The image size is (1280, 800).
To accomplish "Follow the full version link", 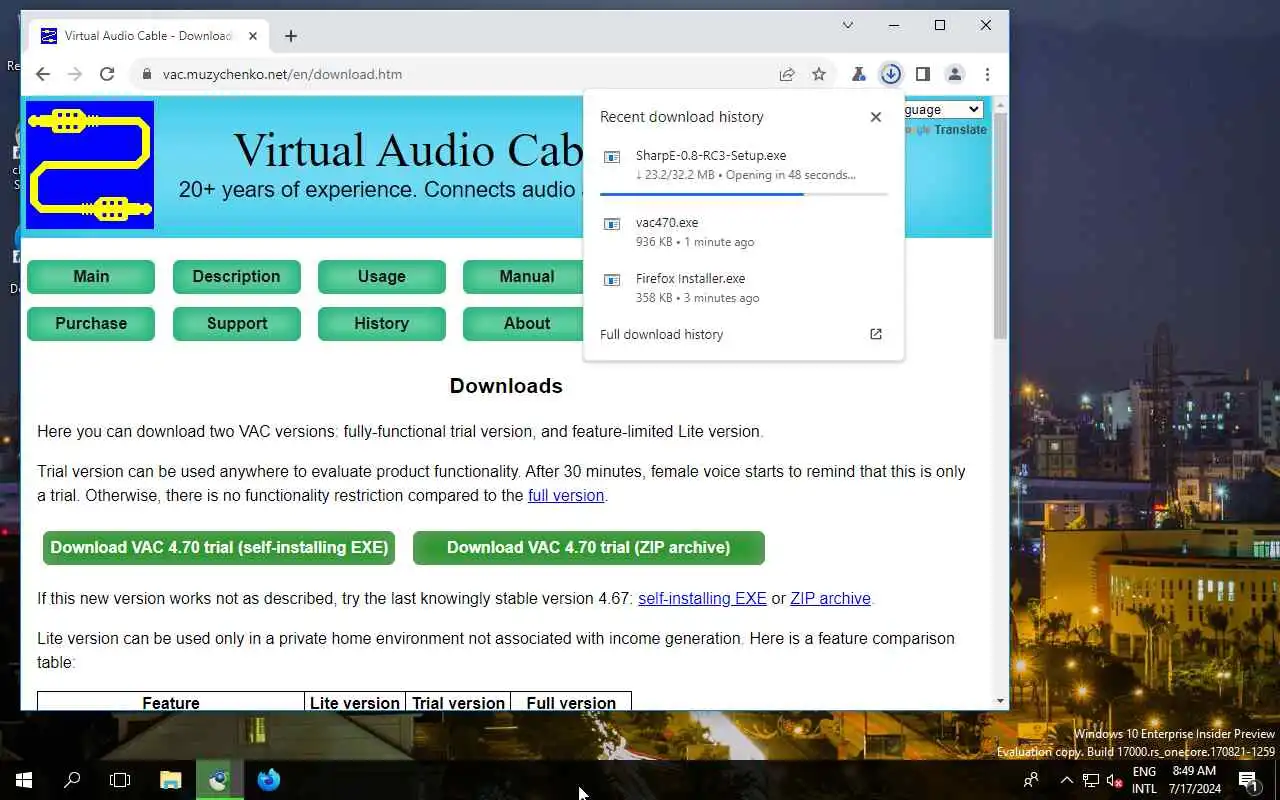I will (x=566, y=496).
